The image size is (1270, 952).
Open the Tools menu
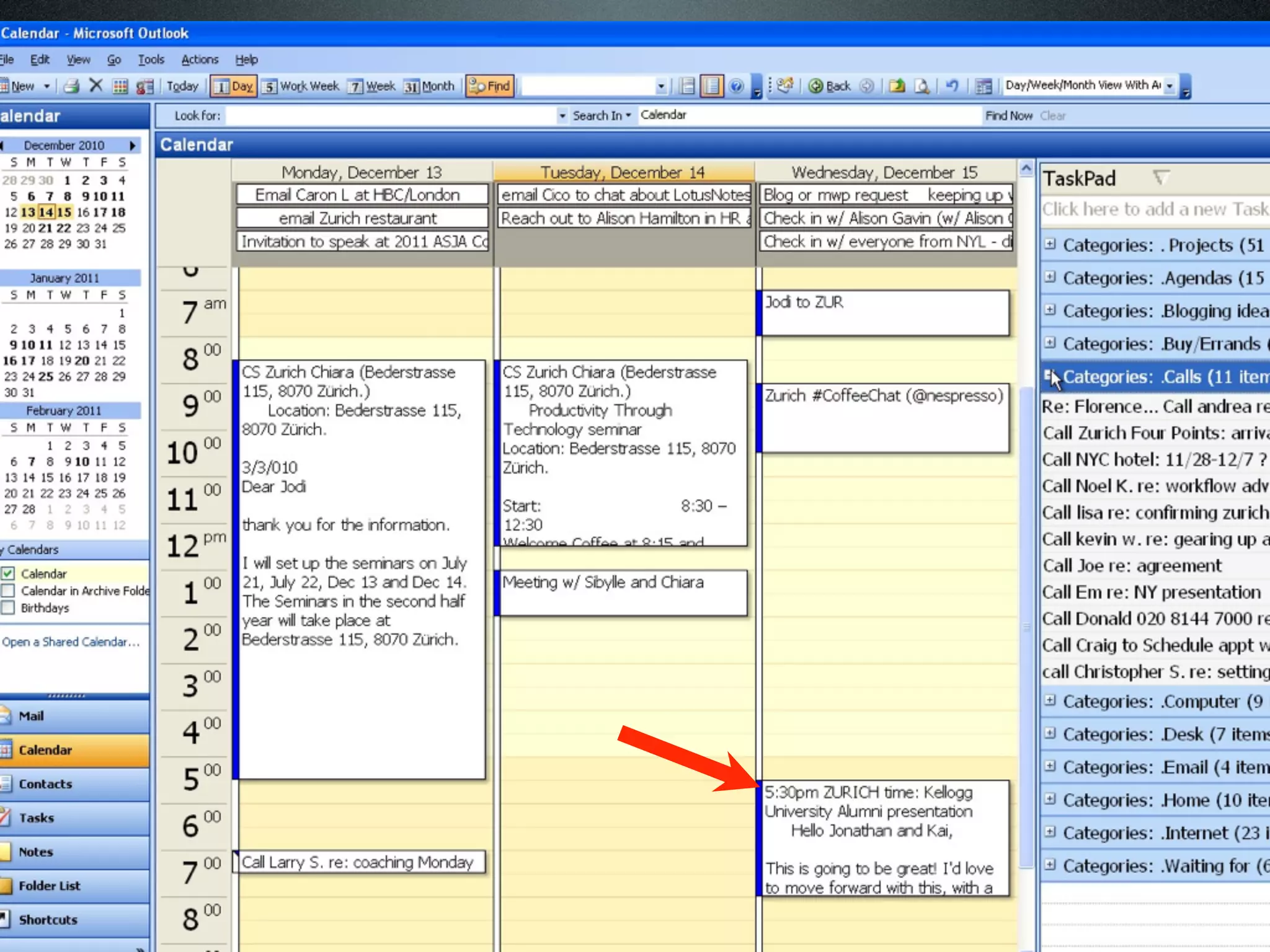[x=151, y=59]
